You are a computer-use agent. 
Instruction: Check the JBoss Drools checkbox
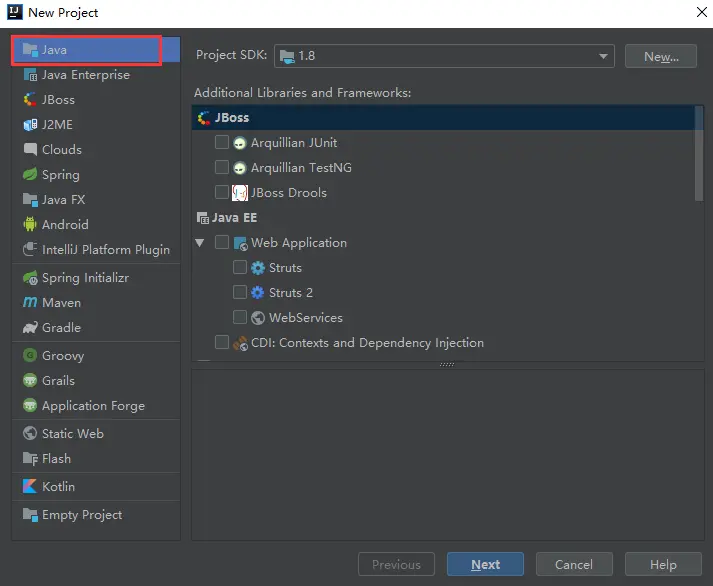[221, 192]
